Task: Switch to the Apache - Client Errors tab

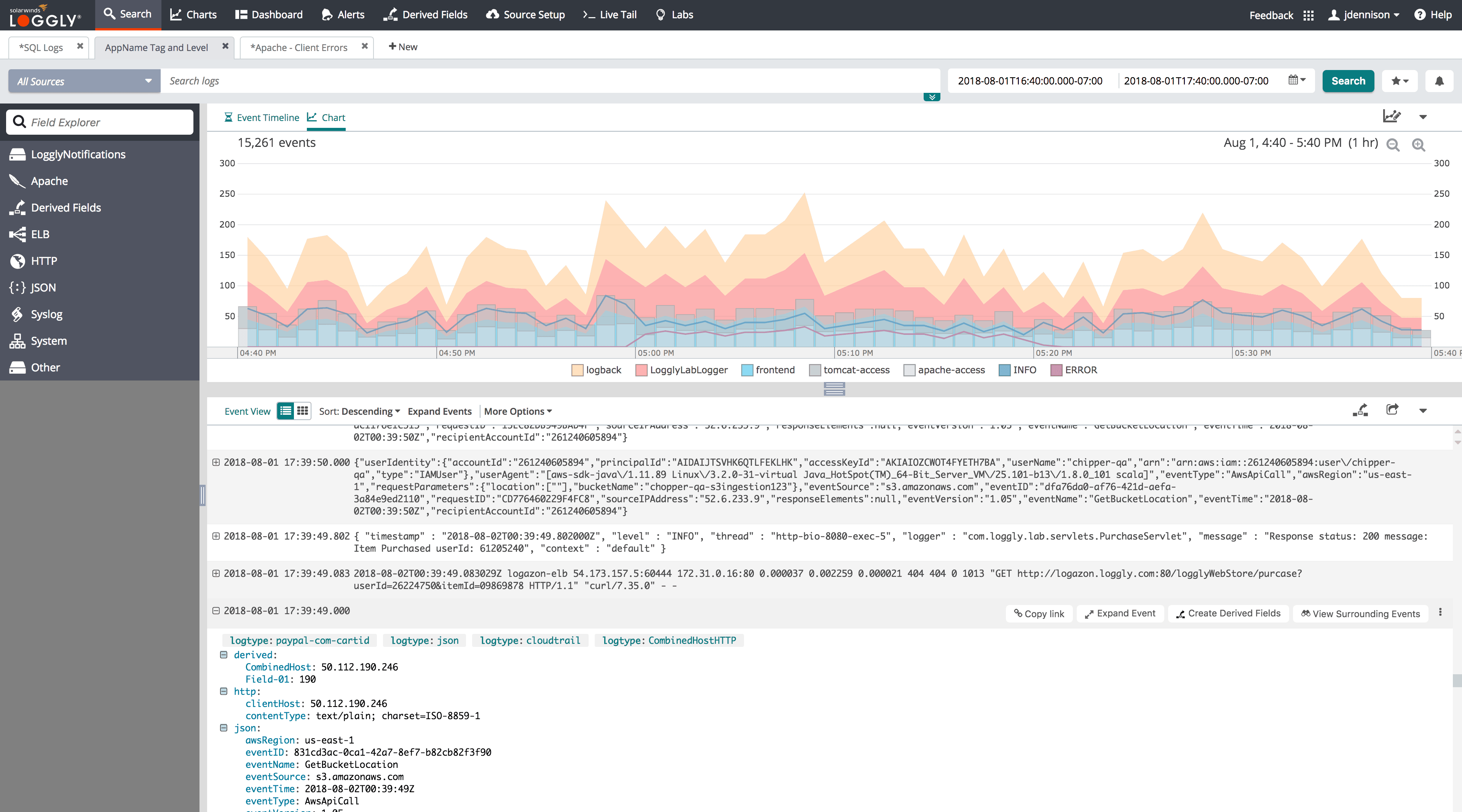Action: pos(299,47)
